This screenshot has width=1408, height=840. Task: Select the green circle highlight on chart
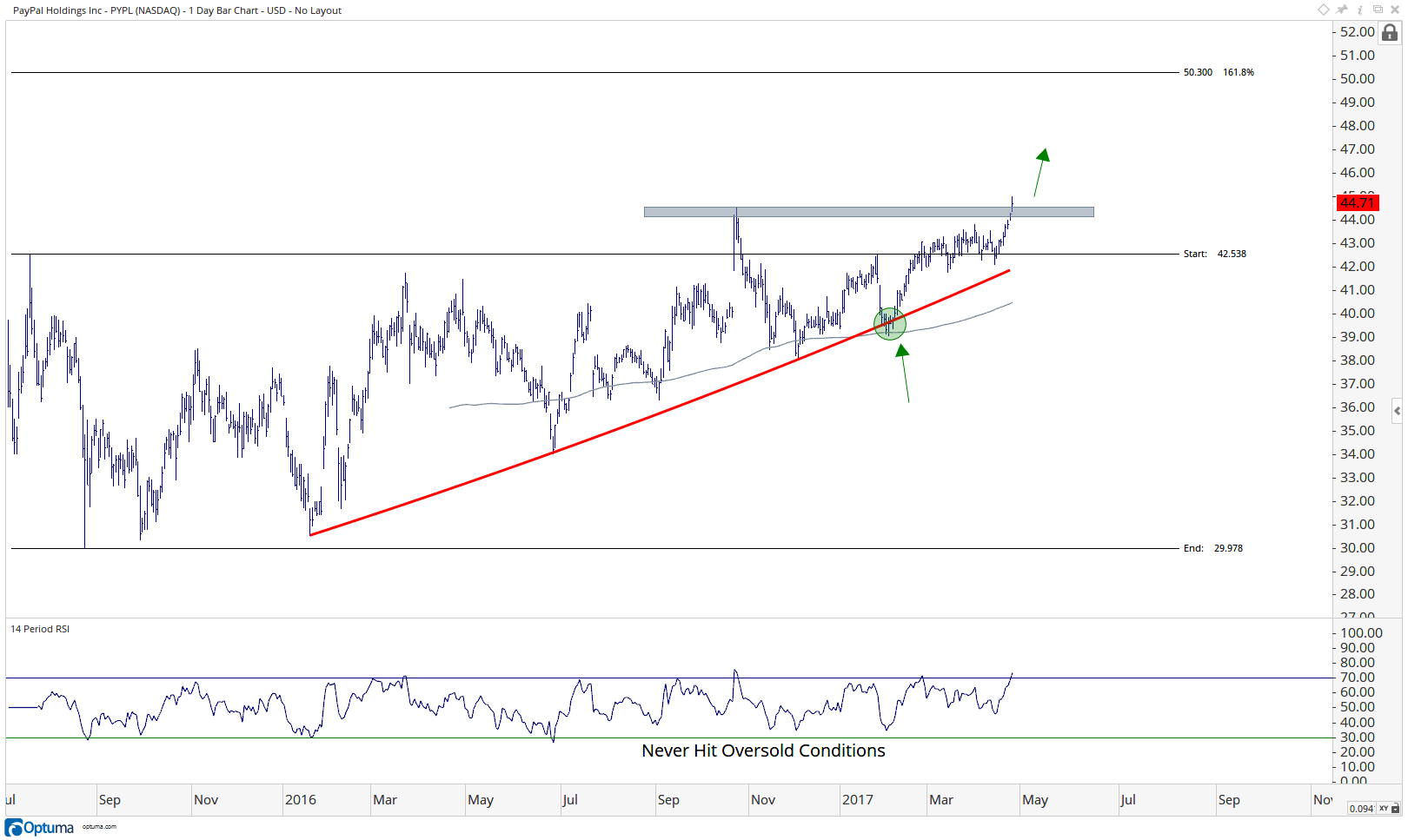click(x=890, y=324)
